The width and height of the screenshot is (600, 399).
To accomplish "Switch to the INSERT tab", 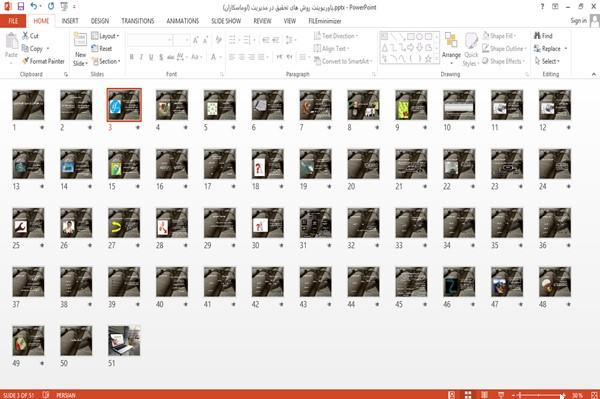I will 70,21.
